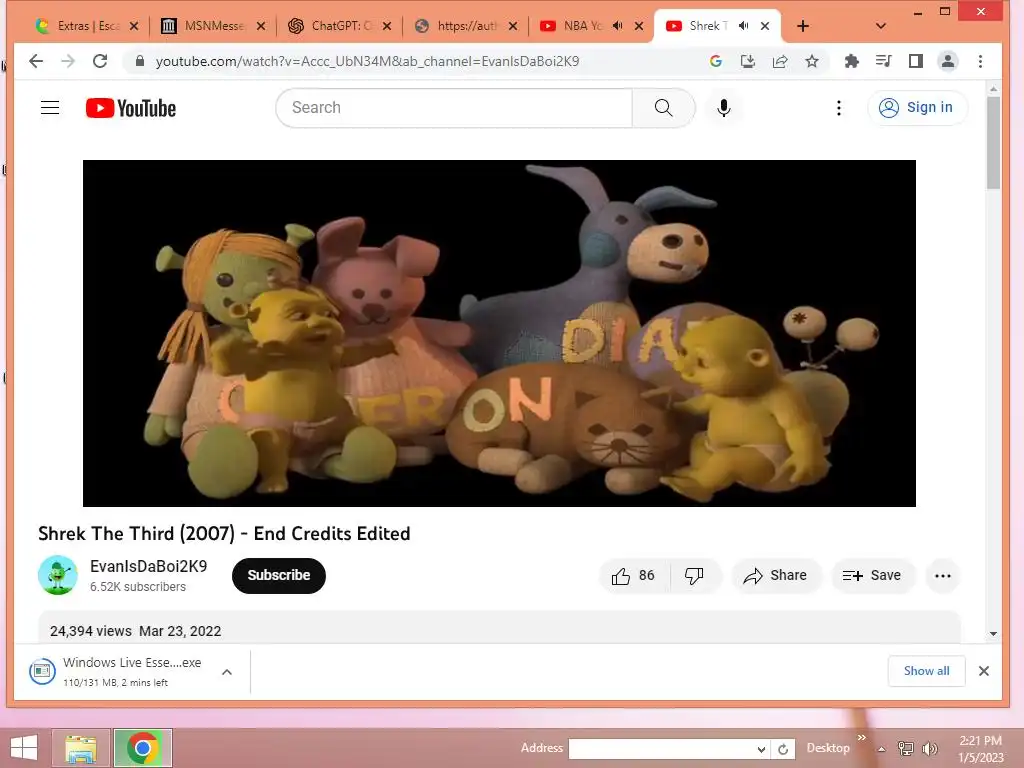Viewport: 1024px width, 768px height.
Task: Click the browser forward arrow
Action: pos(68,61)
